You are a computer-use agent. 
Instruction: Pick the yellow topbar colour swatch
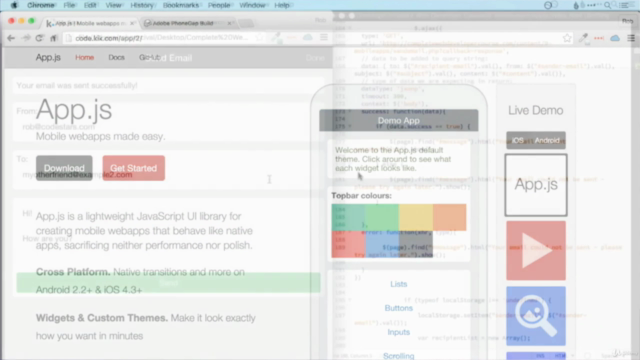[416, 217]
